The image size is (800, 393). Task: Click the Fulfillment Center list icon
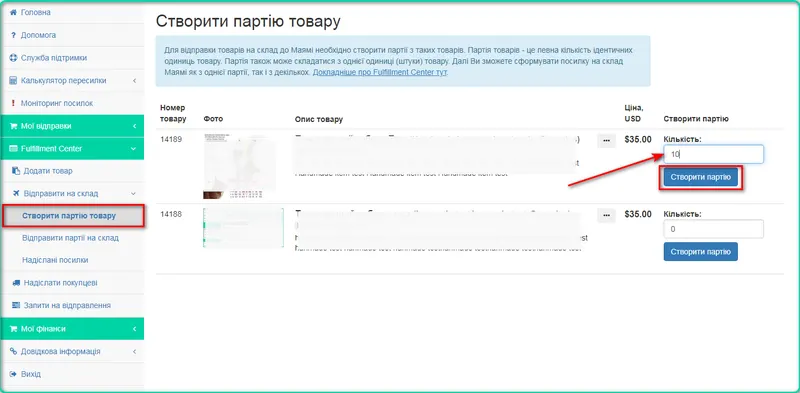pos(14,149)
